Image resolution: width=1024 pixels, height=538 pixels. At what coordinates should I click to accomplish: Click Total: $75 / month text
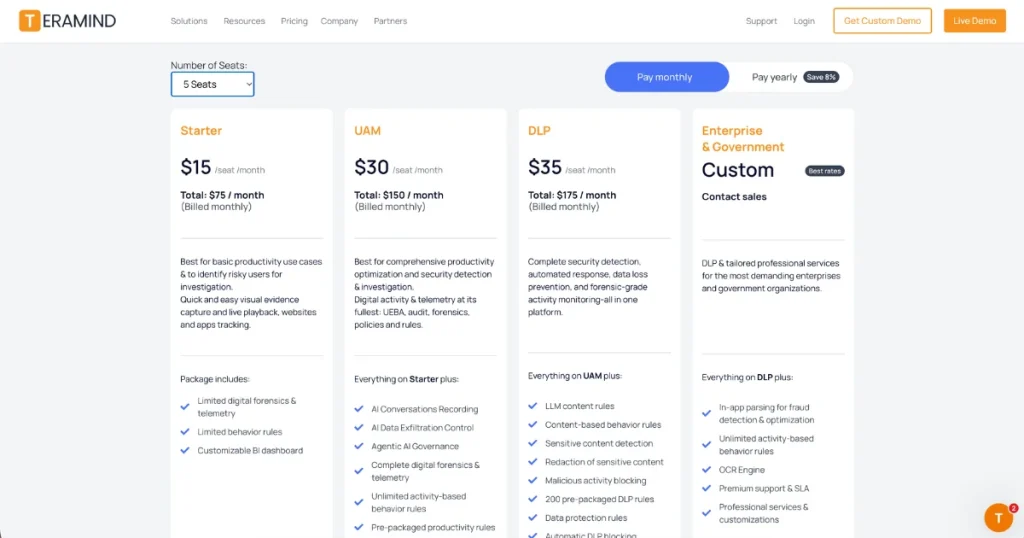pos(222,195)
